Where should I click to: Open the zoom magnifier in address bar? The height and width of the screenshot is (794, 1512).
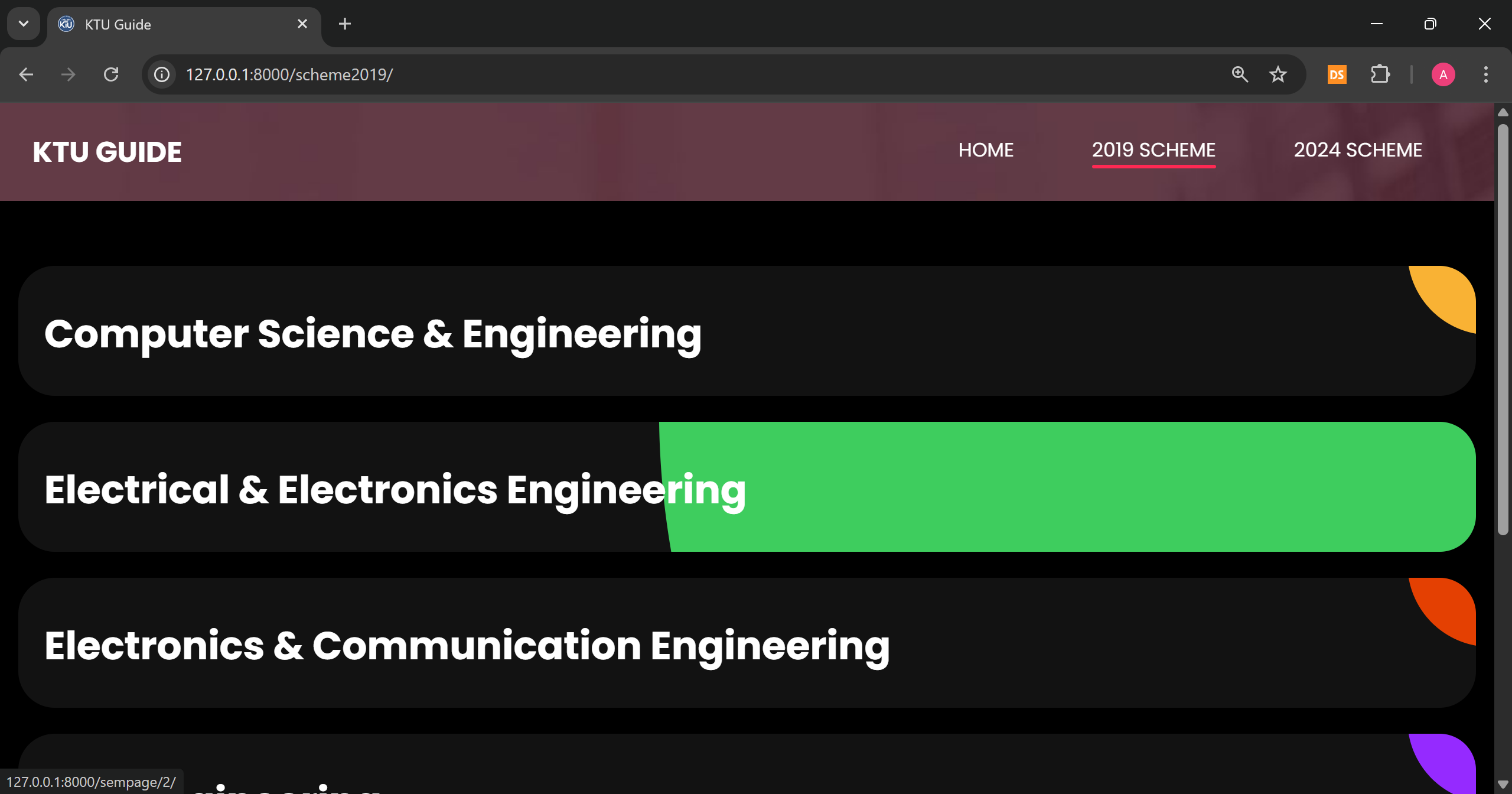click(1240, 74)
